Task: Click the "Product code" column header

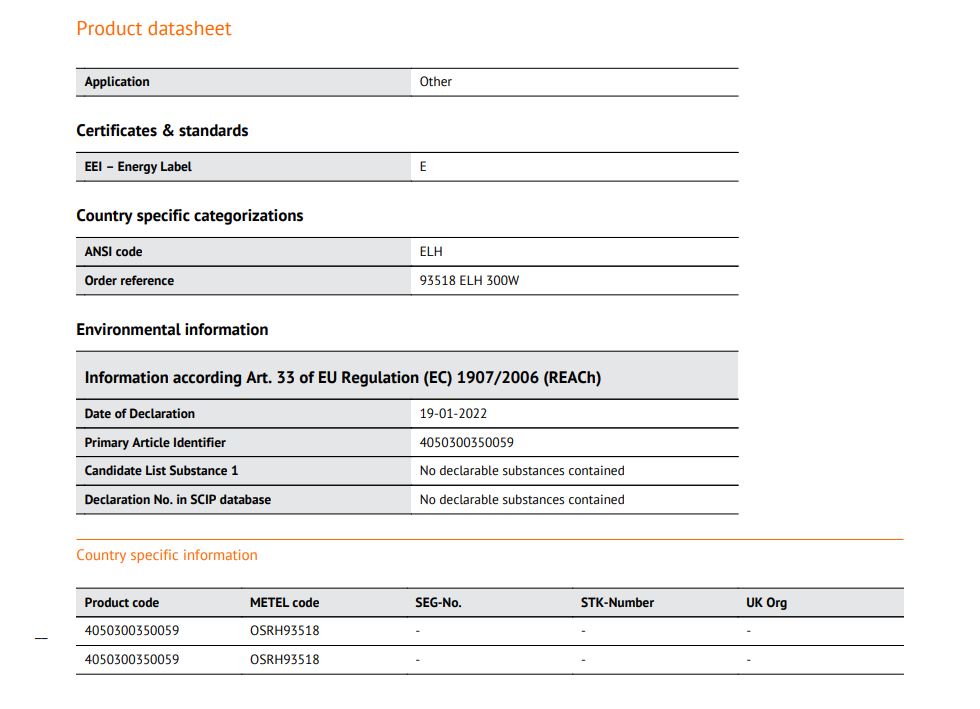Action: coord(122,603)
